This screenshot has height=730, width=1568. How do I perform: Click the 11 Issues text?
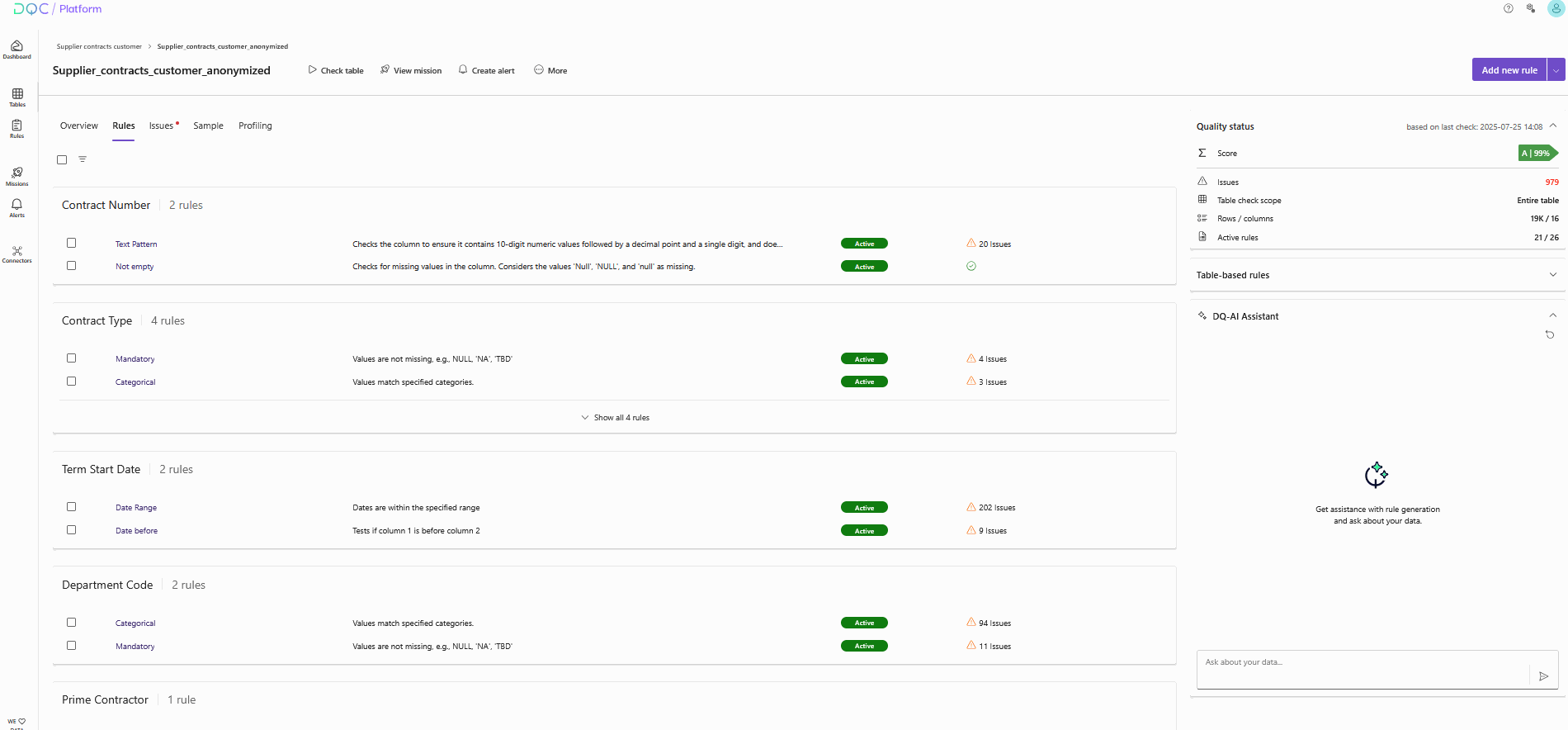[995, 647]
